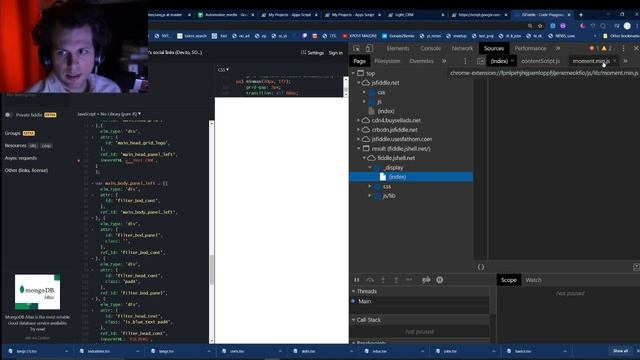Open JavaScript + No-Library settings dropdown
This screenshot has width=640, height=360.
(x=109, y=114)
